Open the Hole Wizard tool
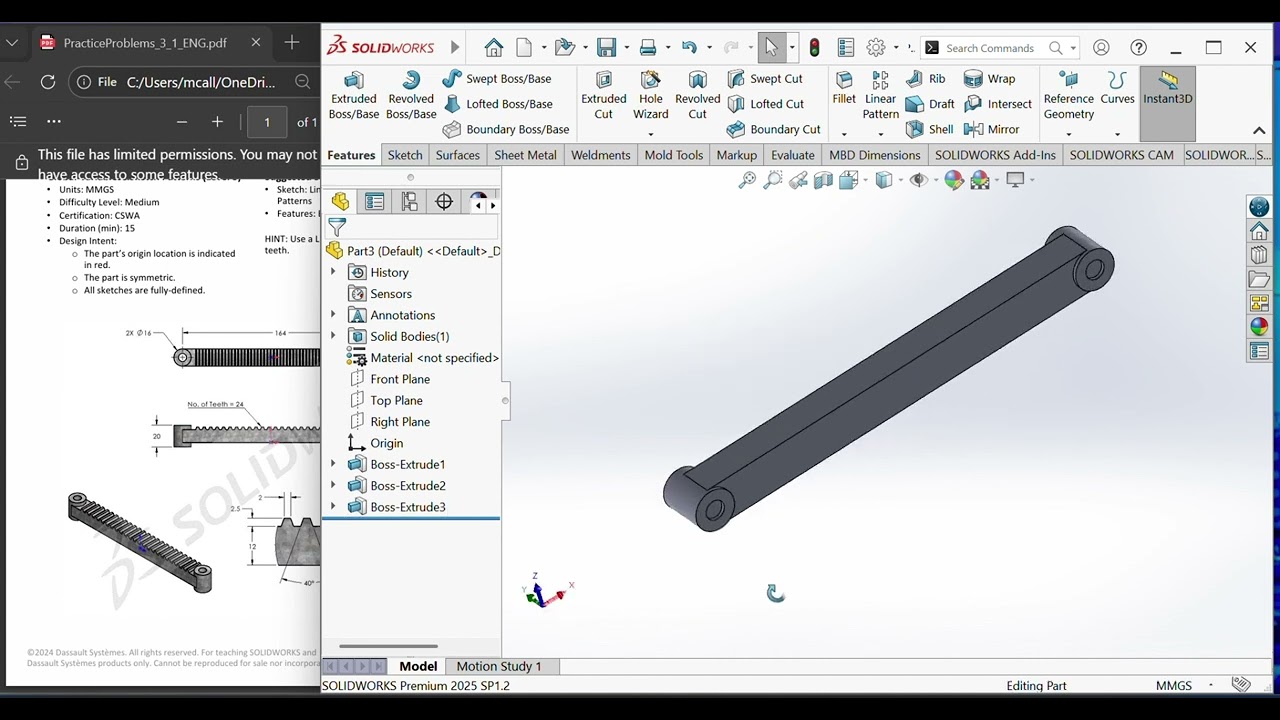 (651, 96)
